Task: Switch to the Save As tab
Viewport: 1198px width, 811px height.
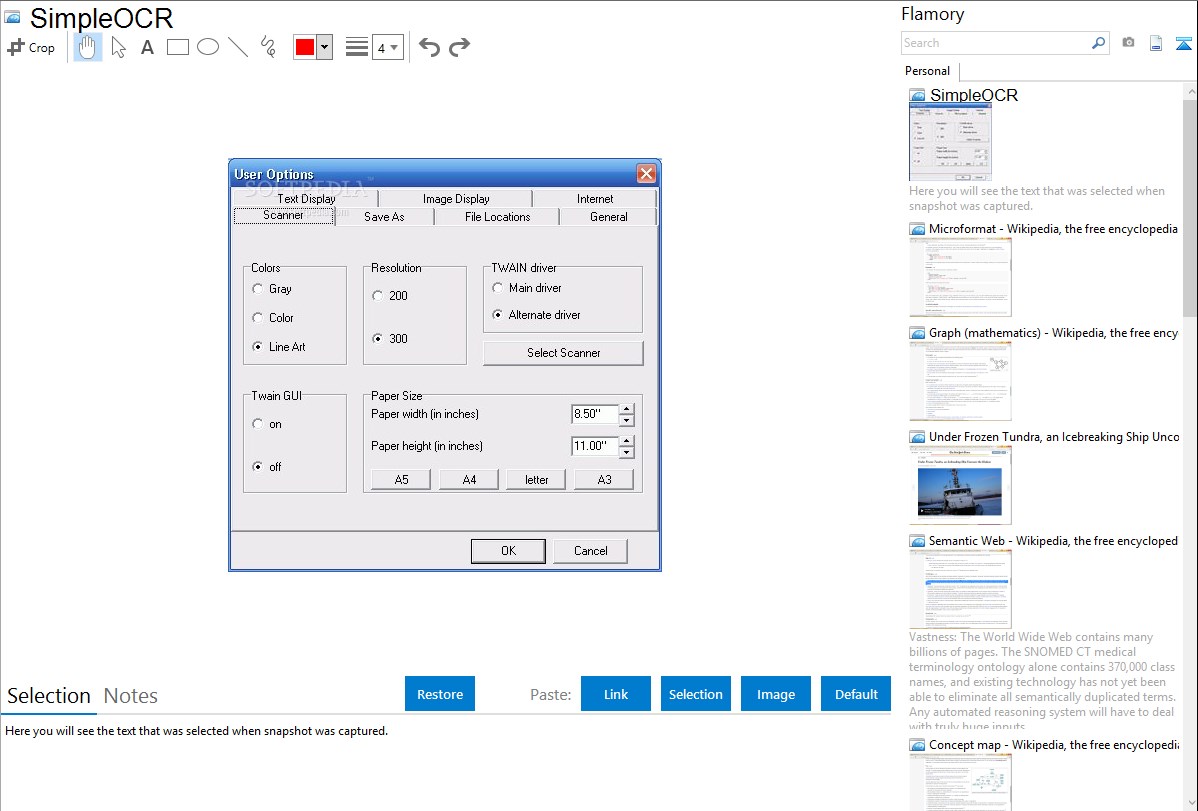Action: tap(384, 216)
